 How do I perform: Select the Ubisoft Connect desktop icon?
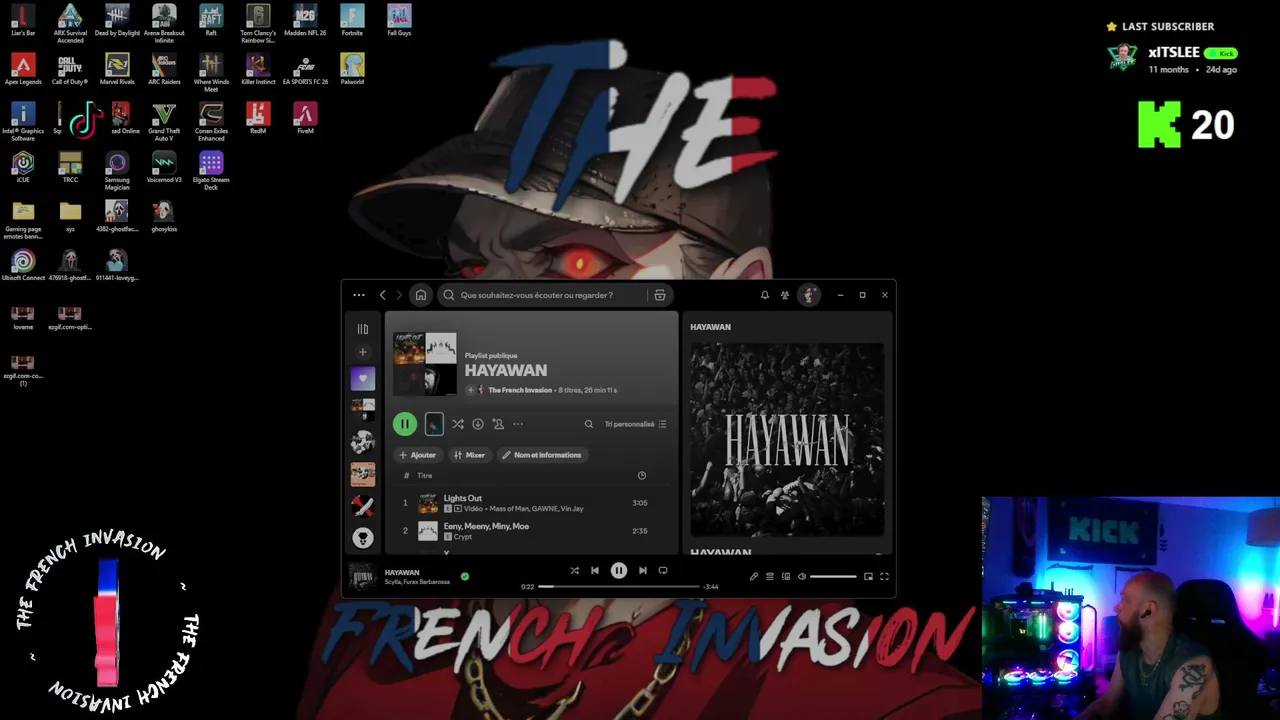click(x=23, y=265)
